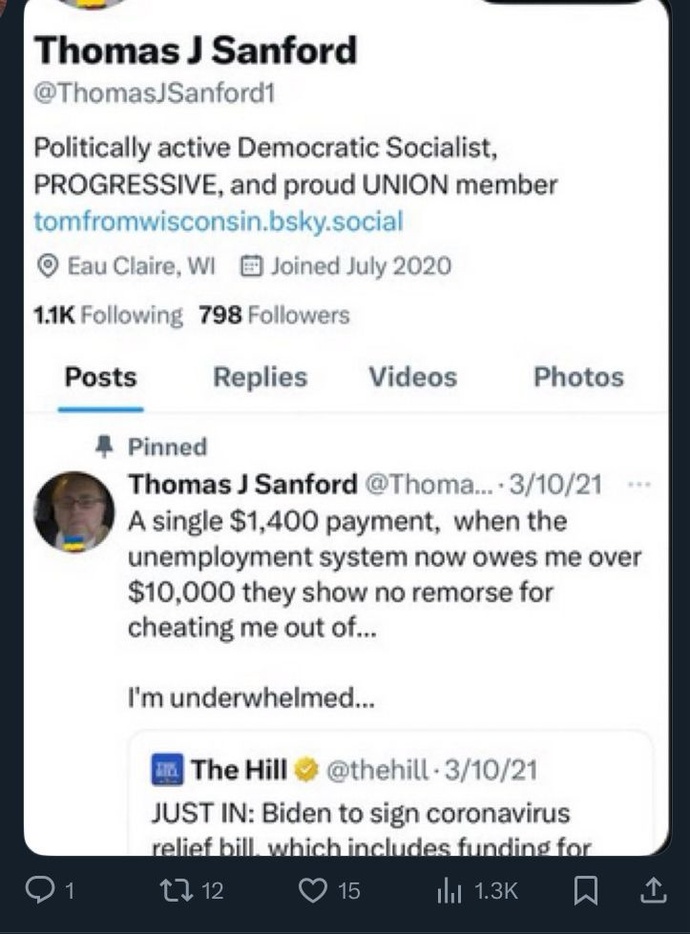Tap the repost arrows icon

point(177,891)
